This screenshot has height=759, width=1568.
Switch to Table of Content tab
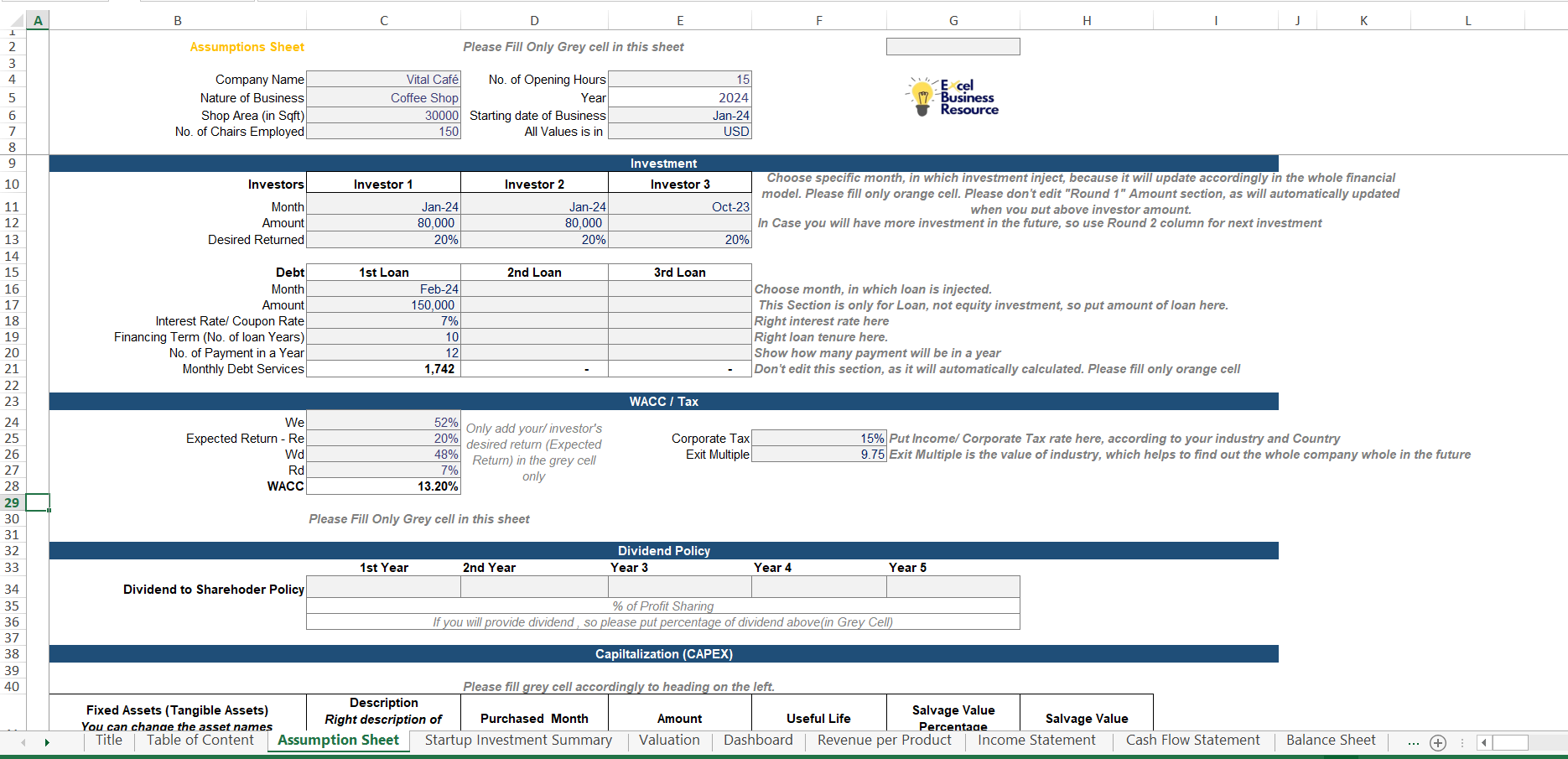200,741
